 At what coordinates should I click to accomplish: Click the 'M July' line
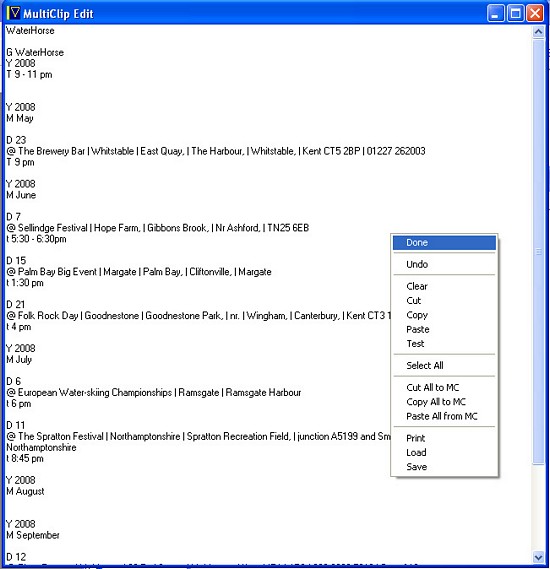(19, 360)
